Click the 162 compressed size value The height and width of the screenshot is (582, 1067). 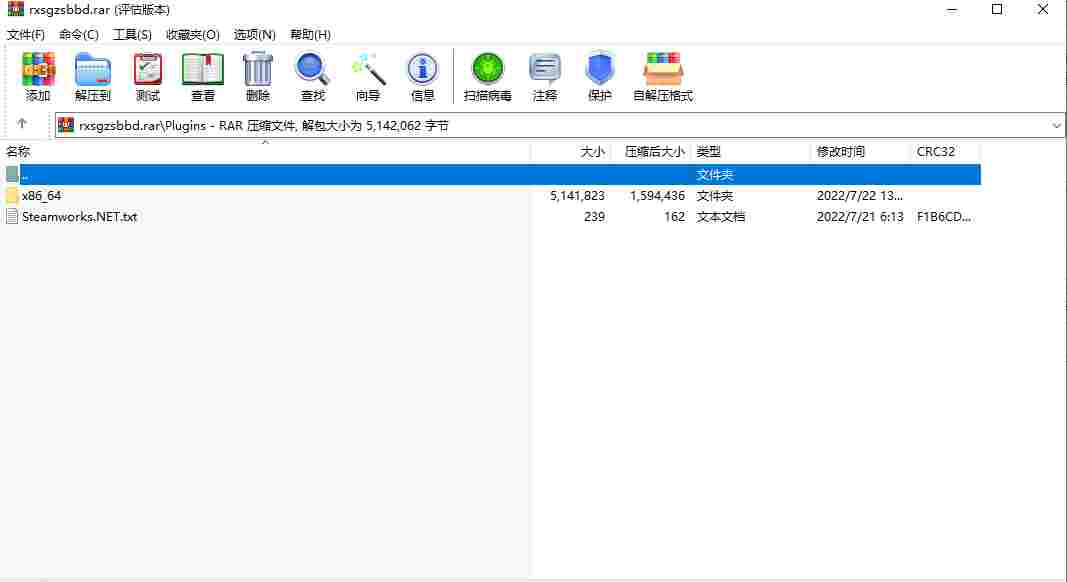(x=674, y=216)
